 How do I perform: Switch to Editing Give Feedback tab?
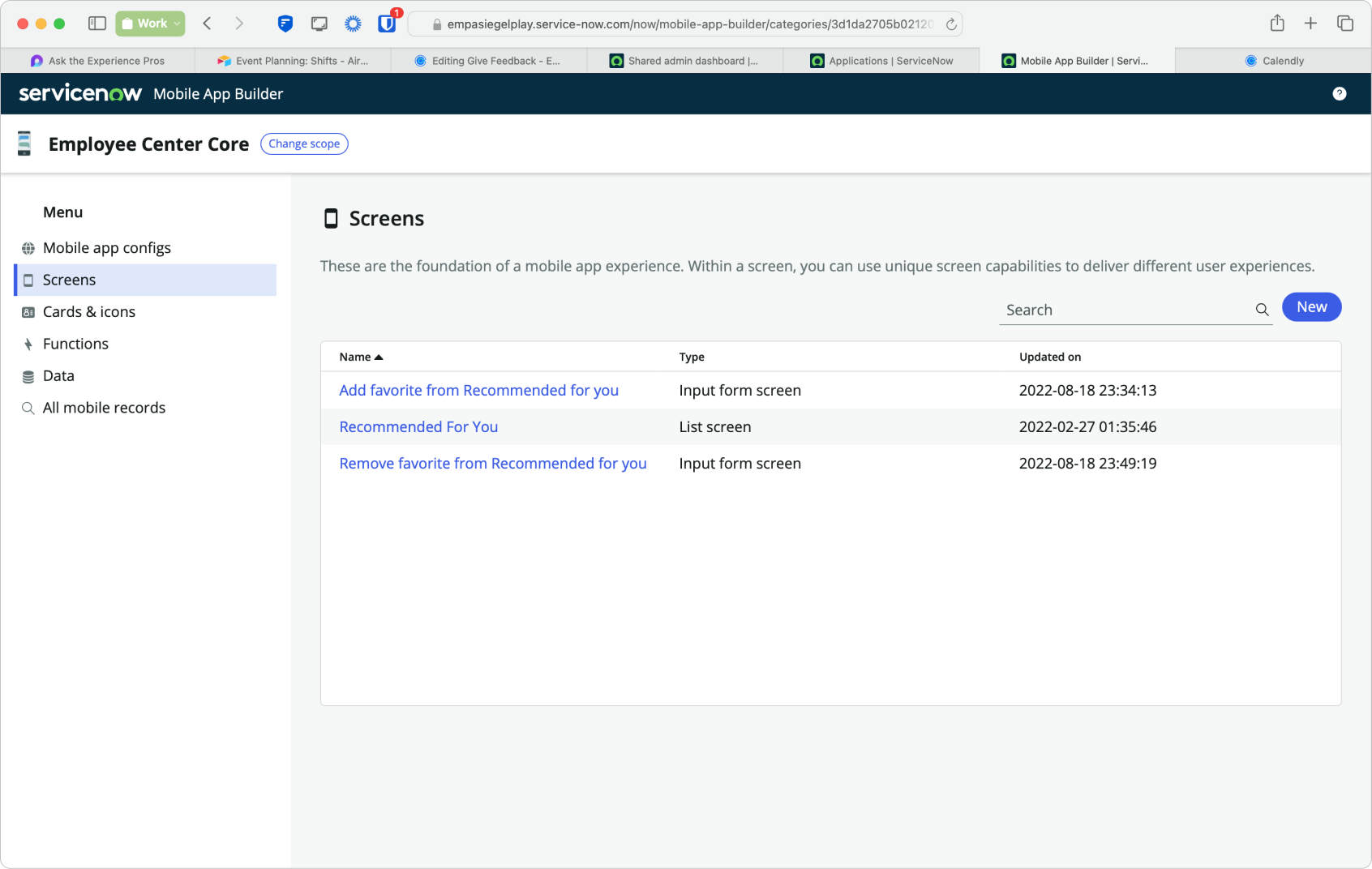coord(489,61)
